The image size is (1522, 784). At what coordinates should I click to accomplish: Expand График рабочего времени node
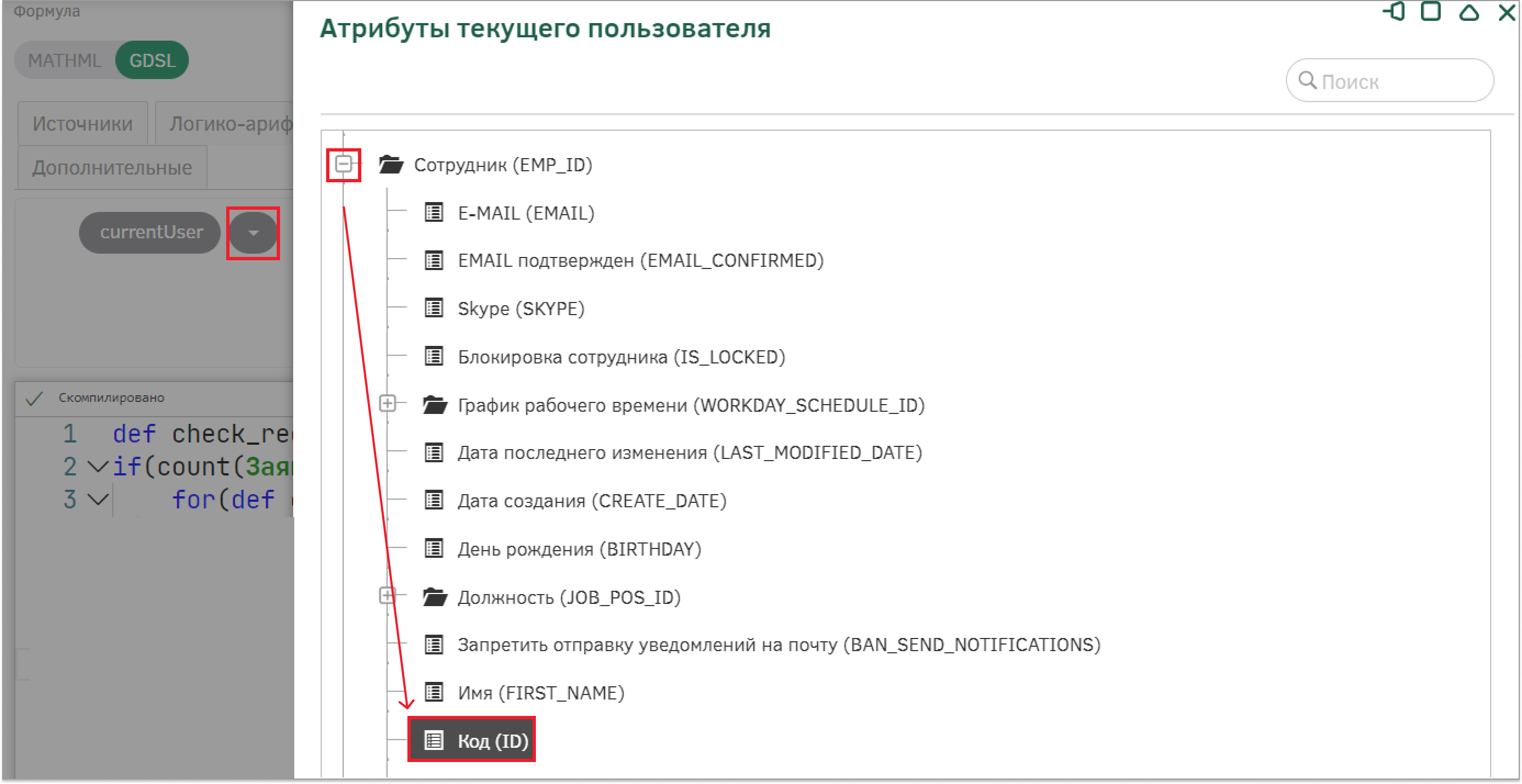(387, 404)
